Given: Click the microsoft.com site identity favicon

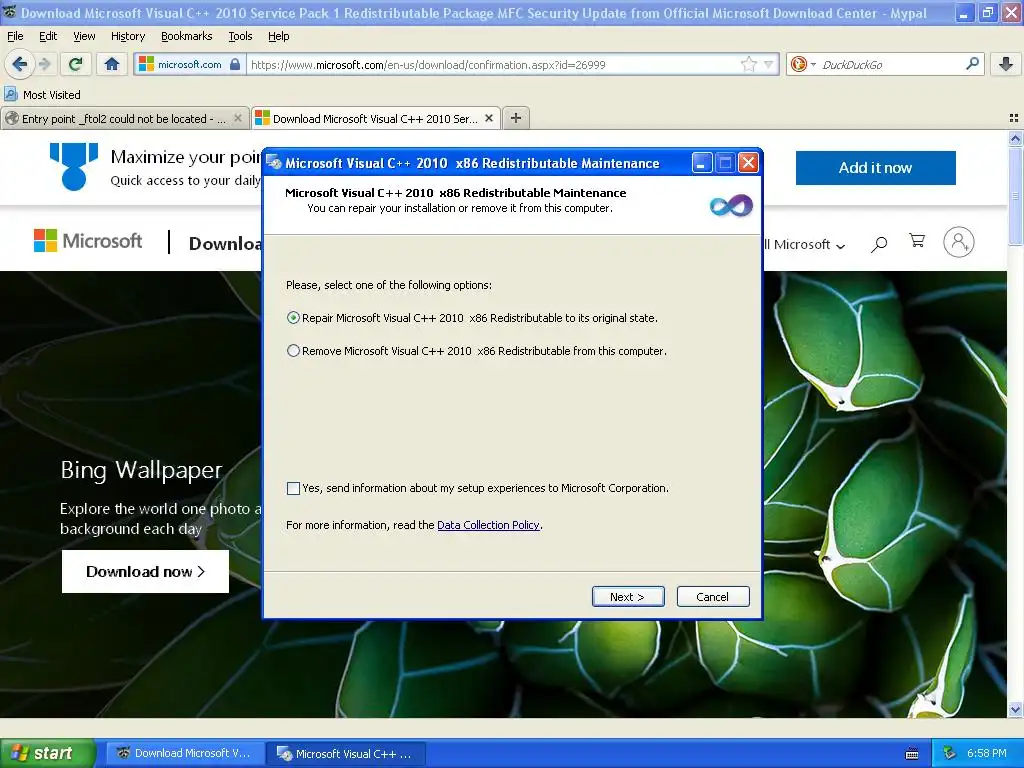Looking at the screenshot, I should pyautogui.click(x=146, y=64).
